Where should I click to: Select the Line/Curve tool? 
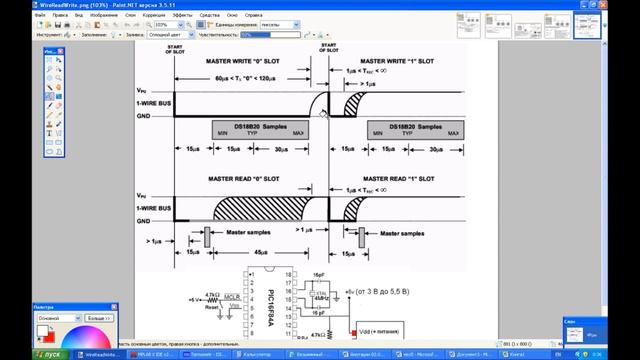(x=59, y=133)
